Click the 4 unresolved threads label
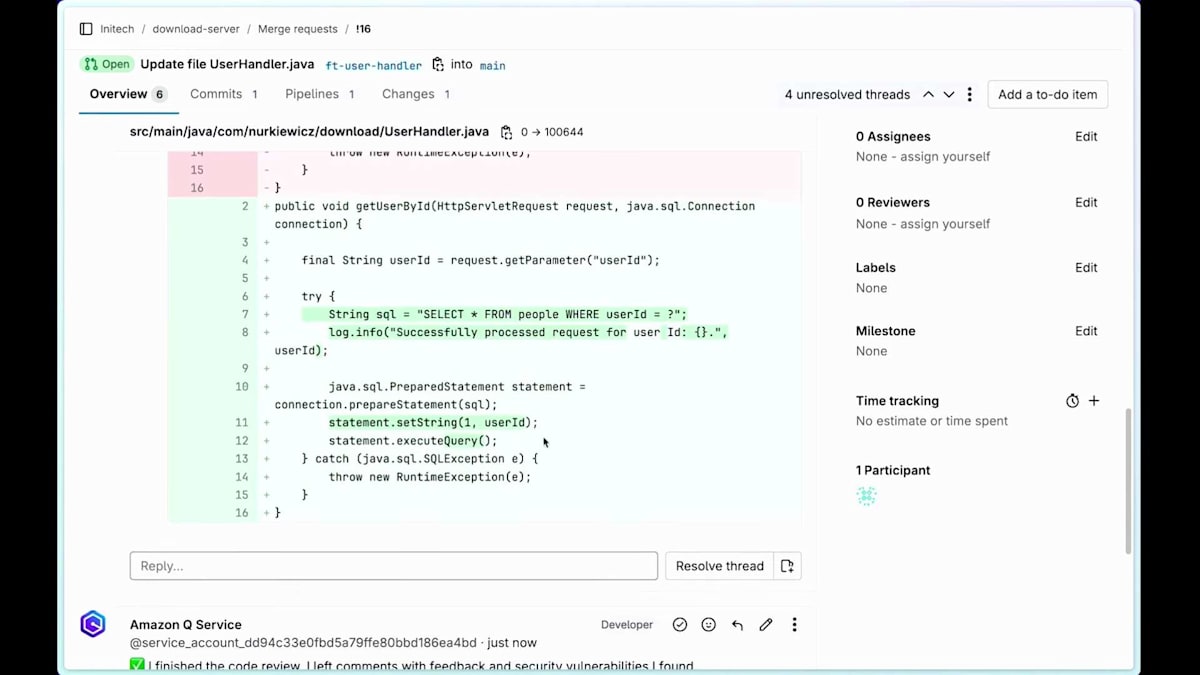 point(847,94)
